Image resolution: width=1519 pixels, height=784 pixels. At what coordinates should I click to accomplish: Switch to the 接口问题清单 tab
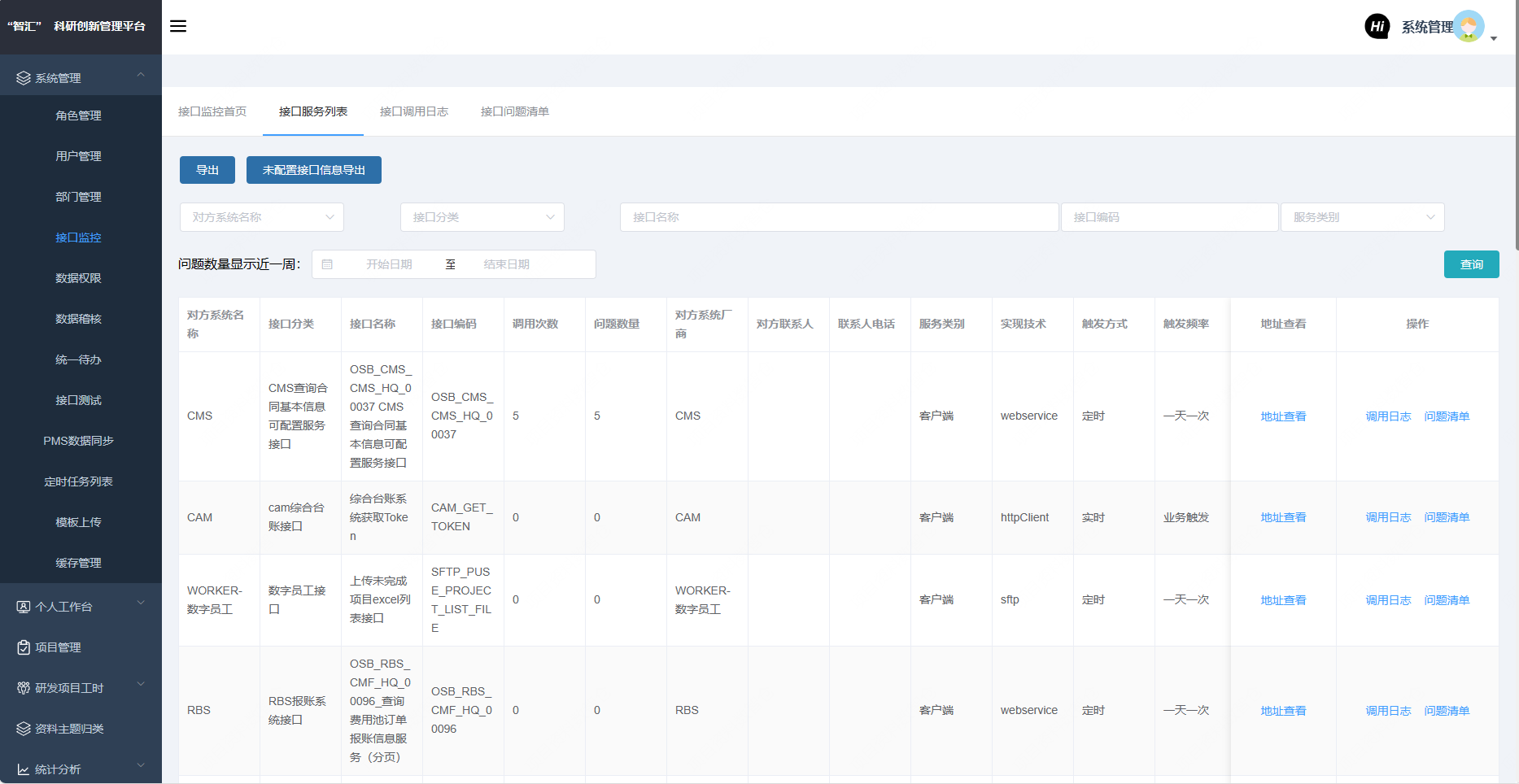514,111
